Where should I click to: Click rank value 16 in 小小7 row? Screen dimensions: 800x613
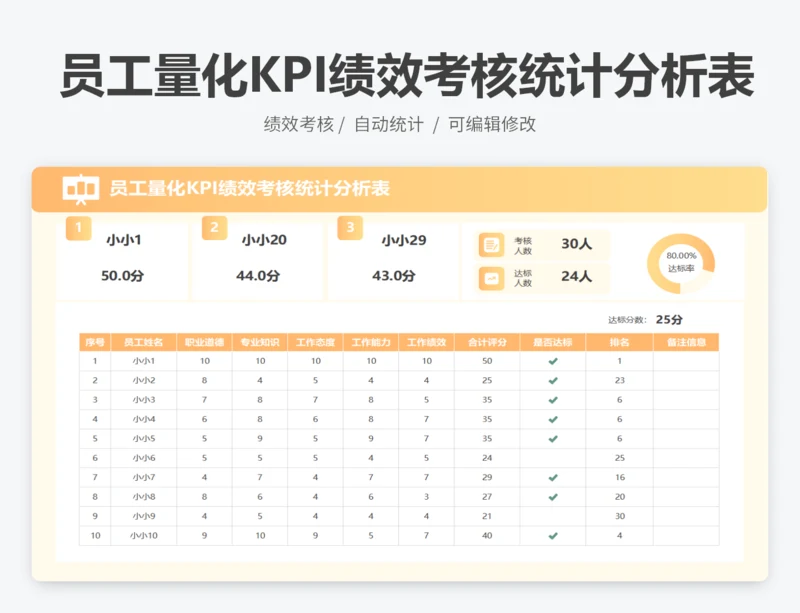[619, 477]
